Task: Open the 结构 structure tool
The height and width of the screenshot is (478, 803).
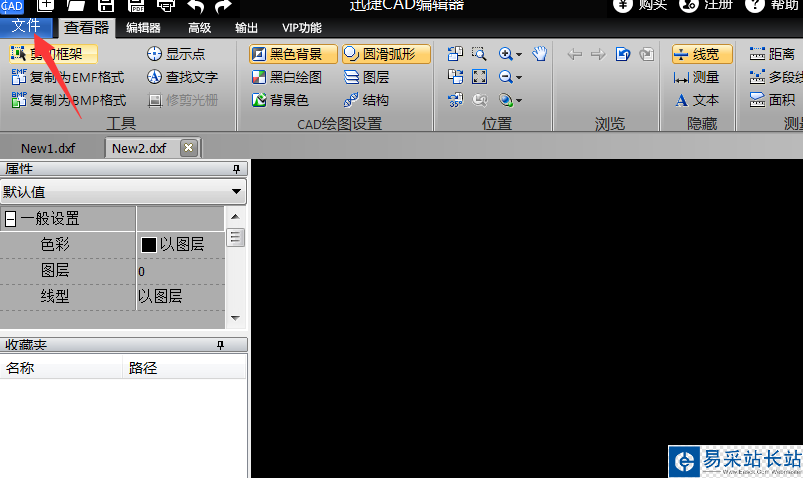Action: click(366, 100)
